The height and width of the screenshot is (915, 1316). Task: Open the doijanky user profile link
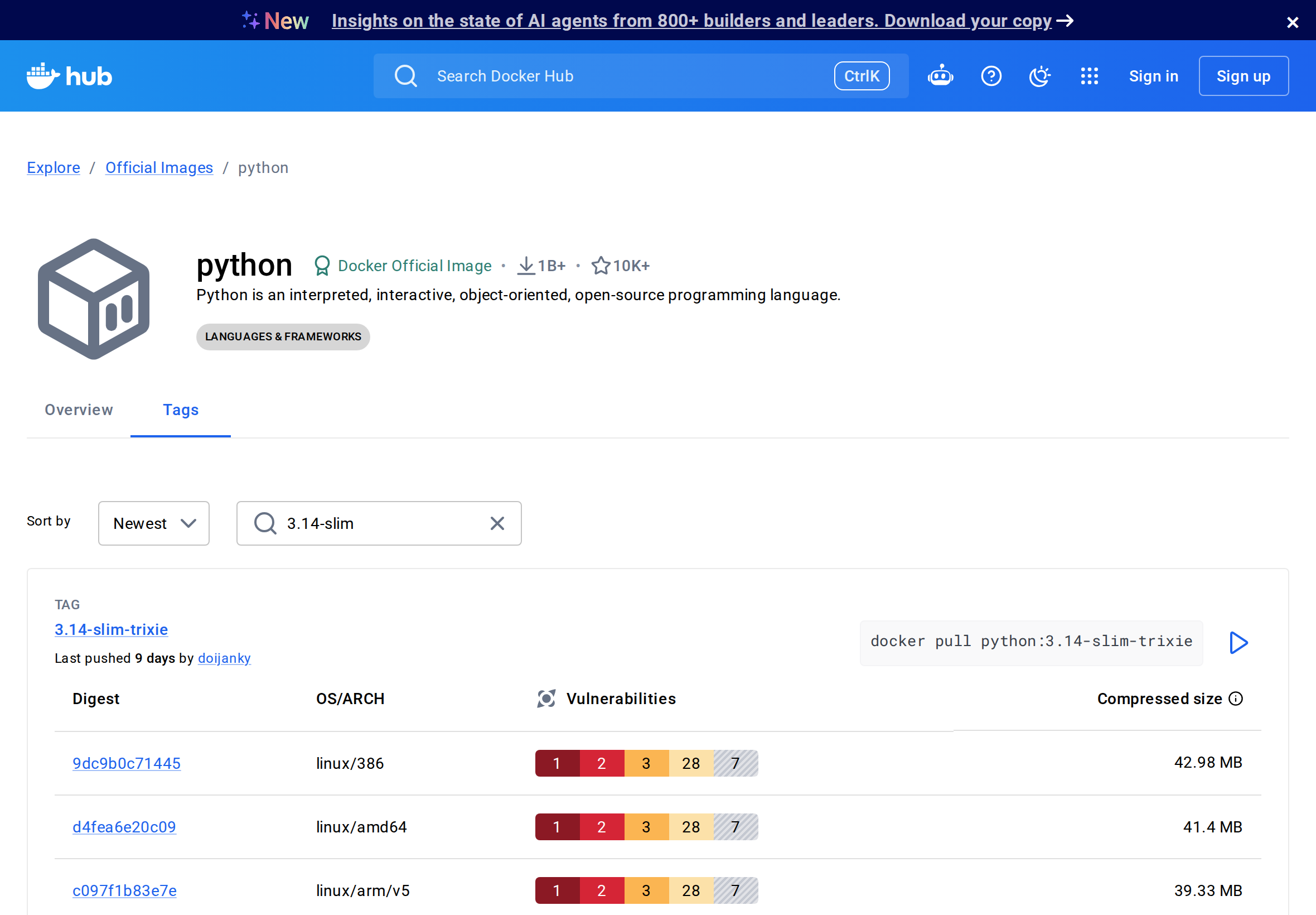point(224,658)
